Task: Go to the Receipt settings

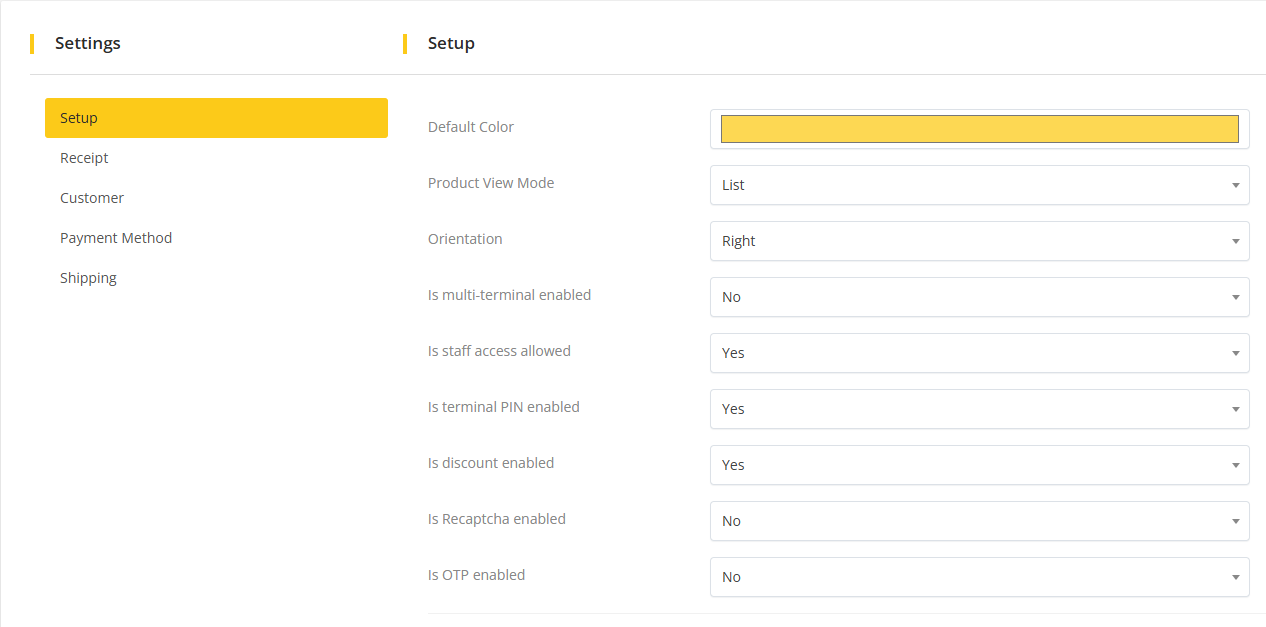Action: 84,158
